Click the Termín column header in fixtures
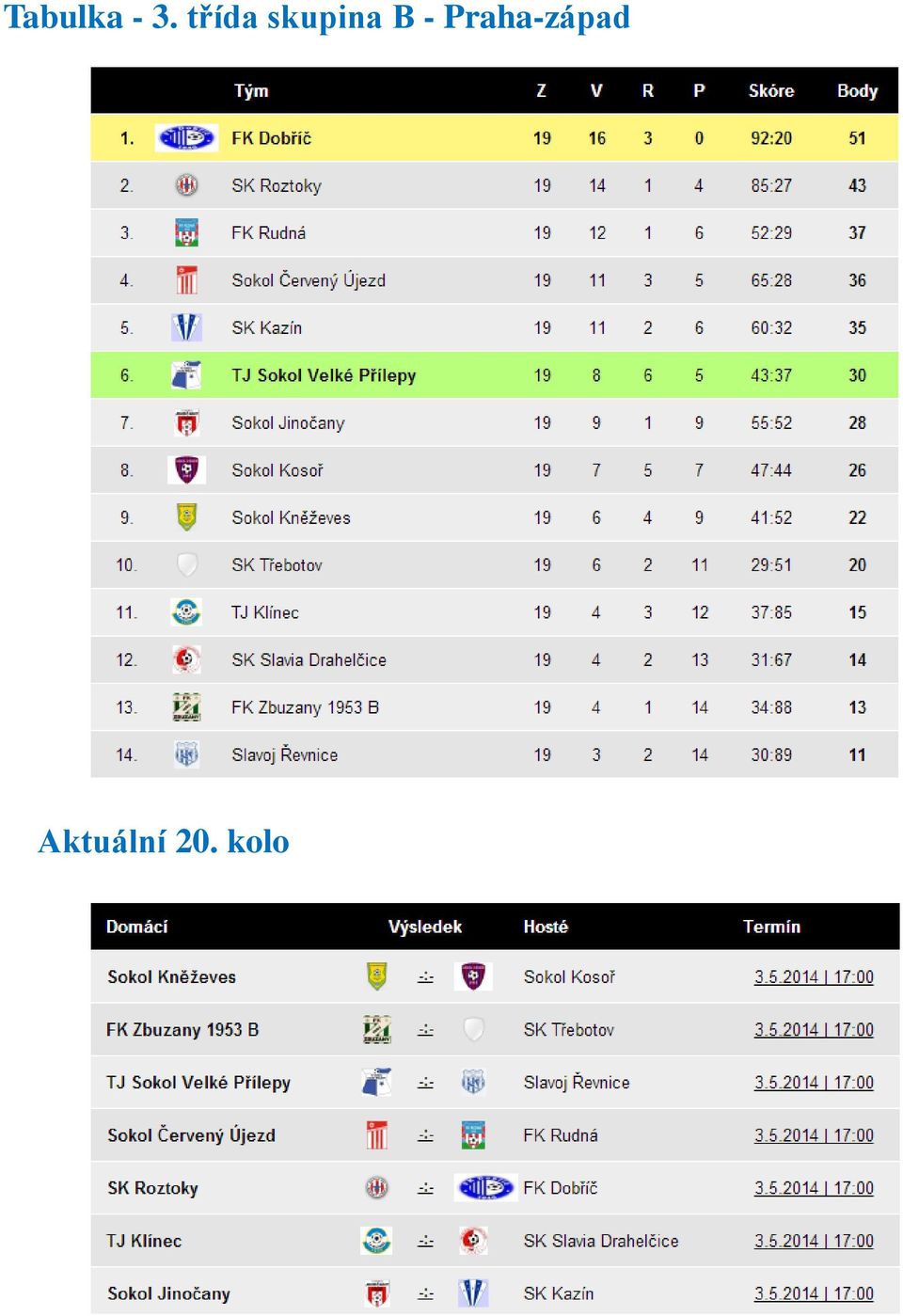The height and width of the screenshot is (1316, 903). [771, 927]
